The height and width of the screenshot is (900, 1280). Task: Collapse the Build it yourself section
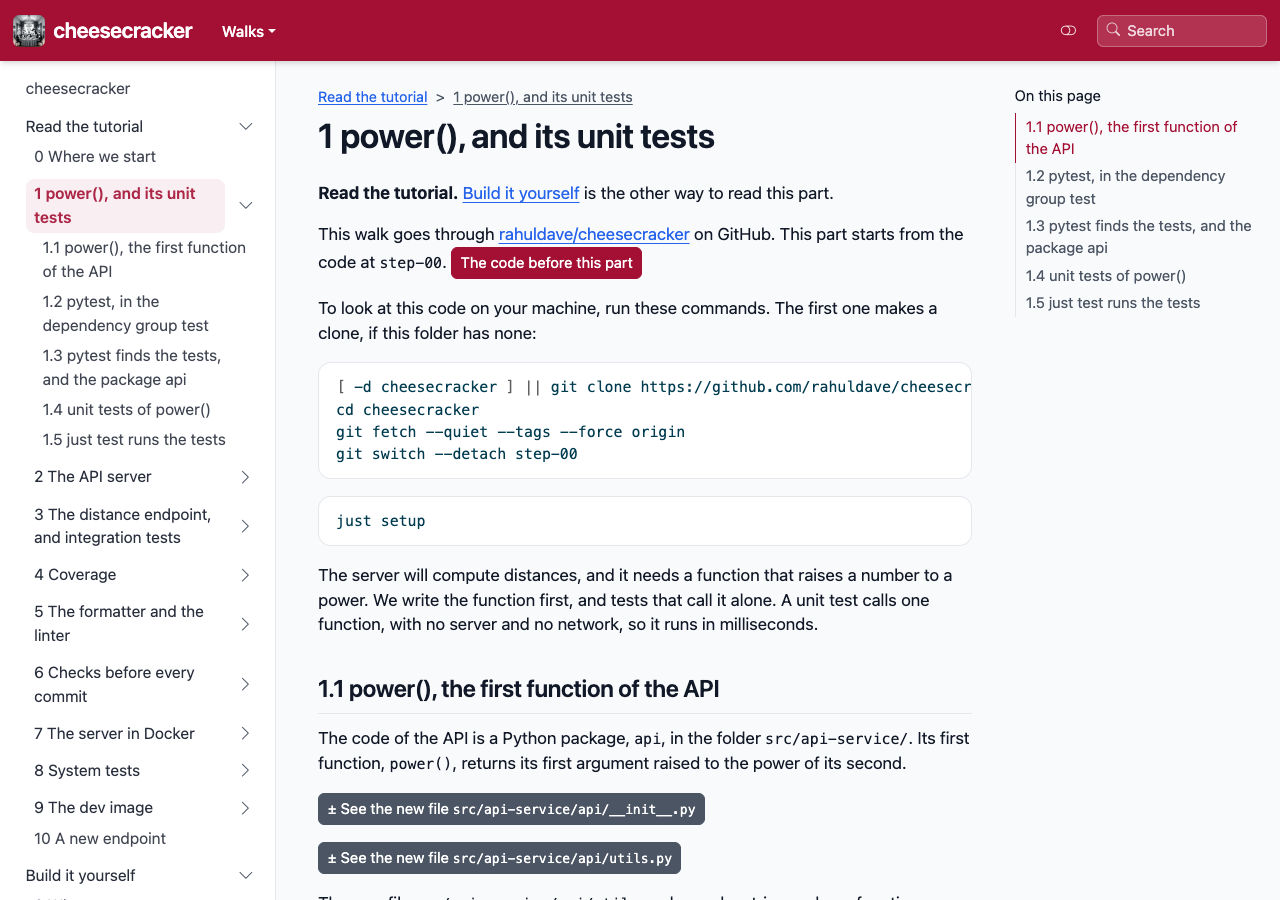(246, 875)
